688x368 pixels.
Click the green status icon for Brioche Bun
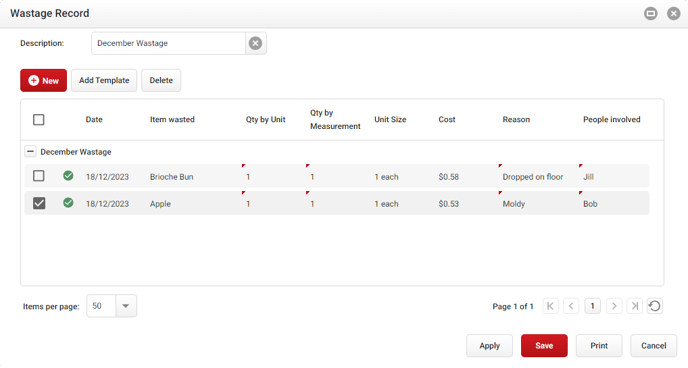pos(68,176)
